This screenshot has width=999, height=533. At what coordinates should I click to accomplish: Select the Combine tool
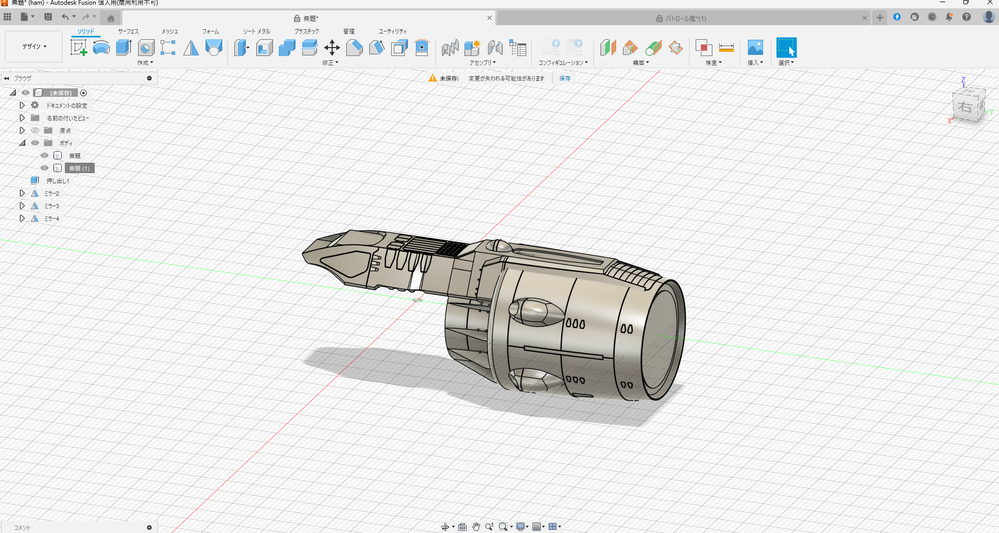point(287,48)
